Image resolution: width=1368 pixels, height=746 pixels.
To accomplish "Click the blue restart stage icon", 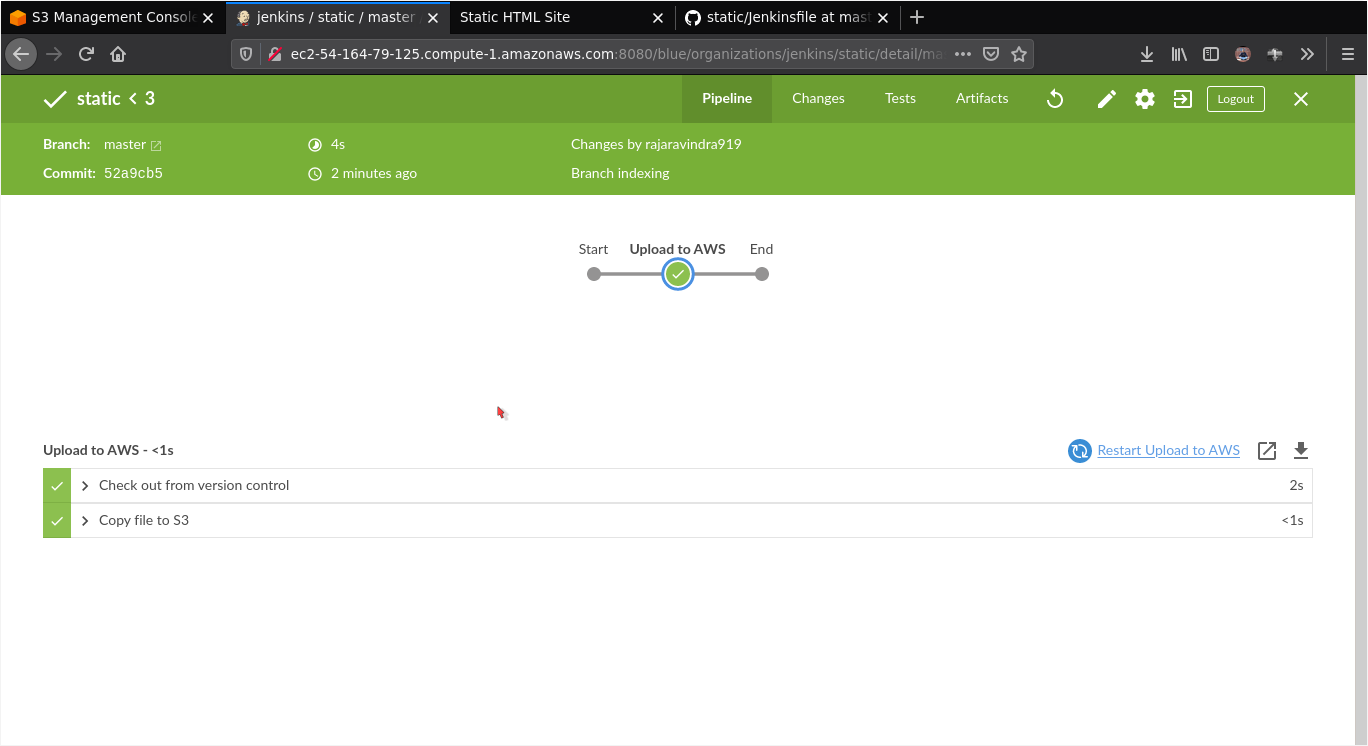I will 1080,451.
